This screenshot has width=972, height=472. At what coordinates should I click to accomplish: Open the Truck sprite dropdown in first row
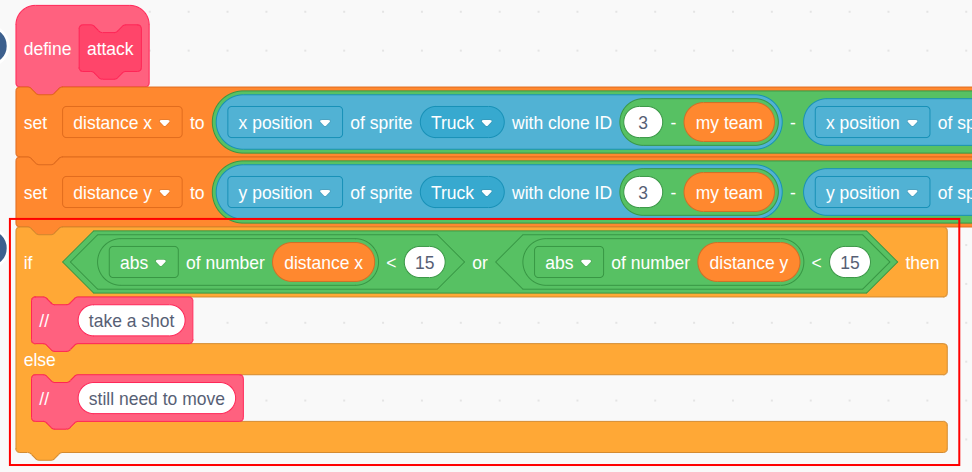[x=462, y=123]
